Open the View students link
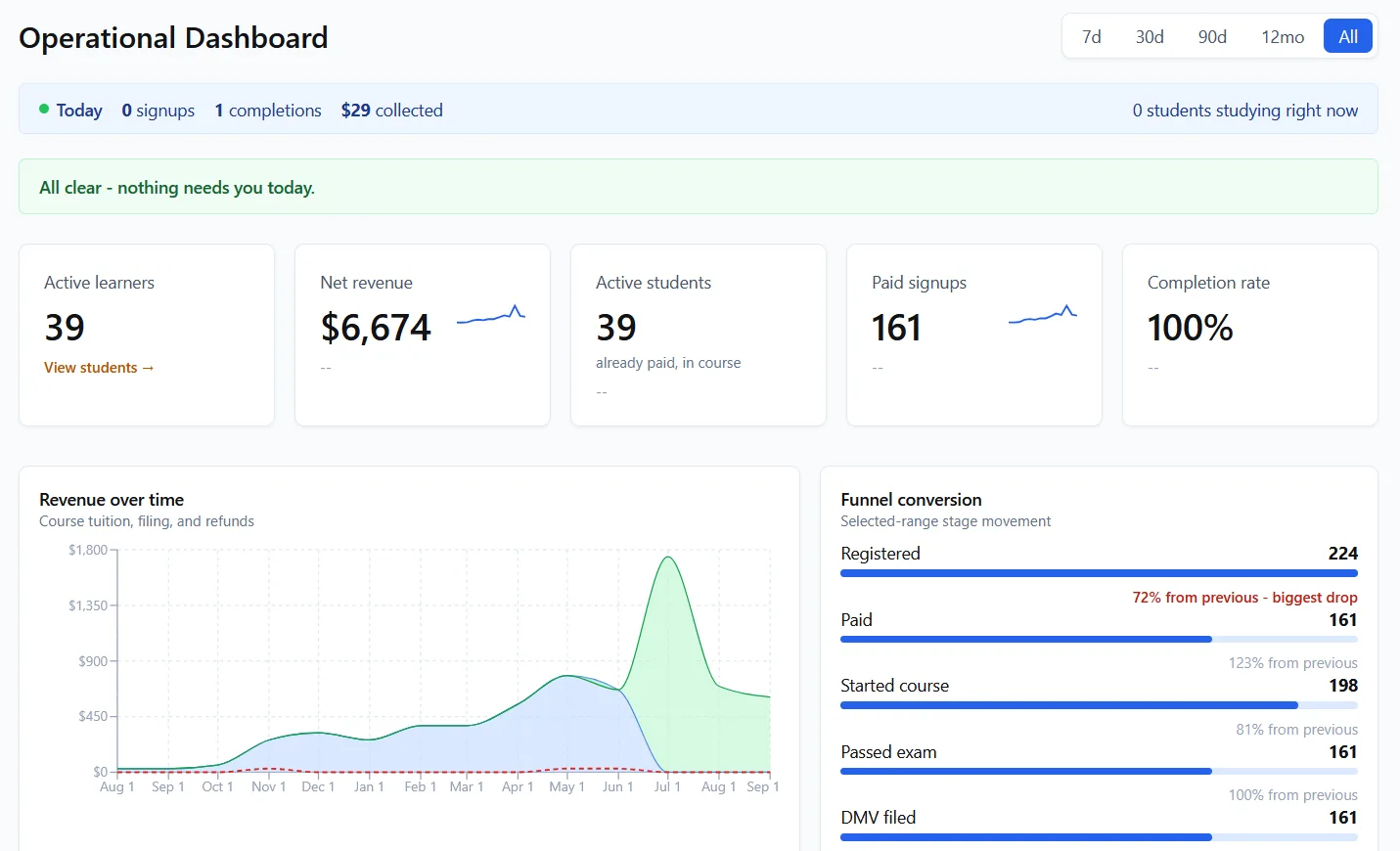This screenshot has height=851, width=1400. coord(99,368)
